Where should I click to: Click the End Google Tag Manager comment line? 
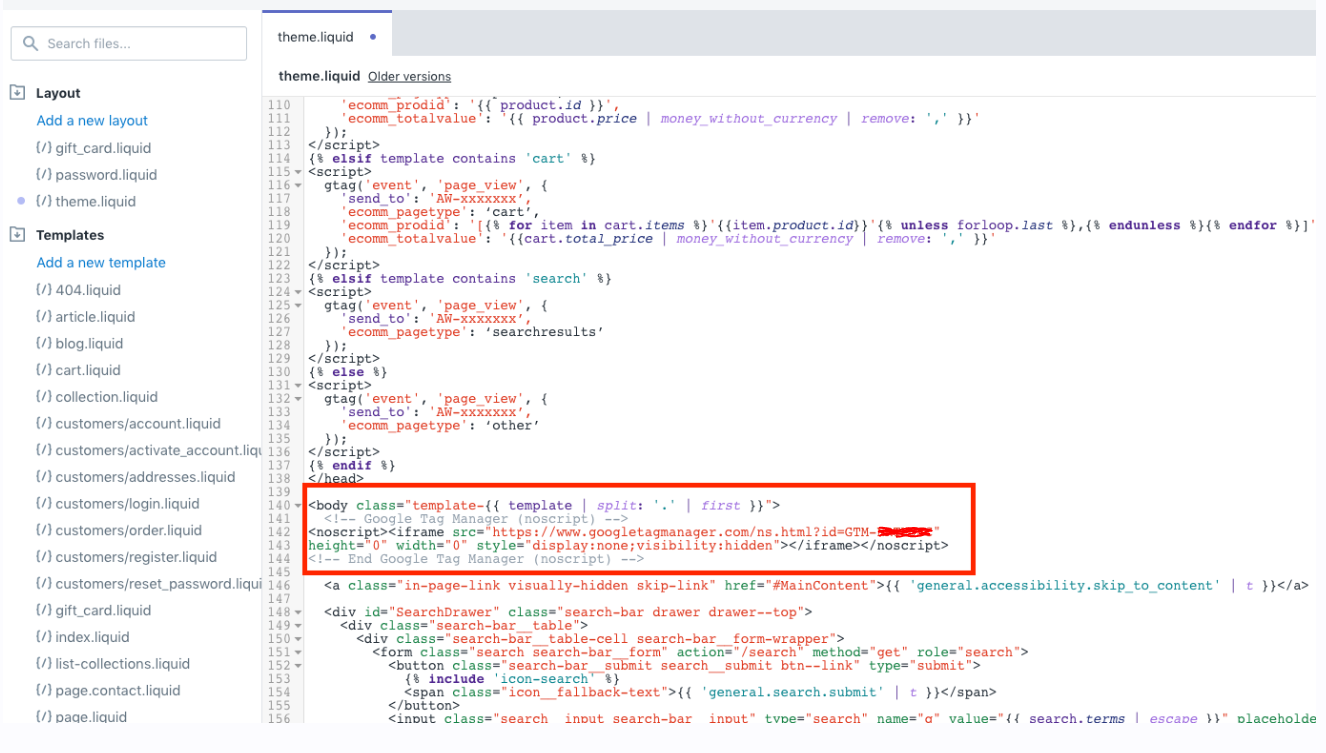476,559
